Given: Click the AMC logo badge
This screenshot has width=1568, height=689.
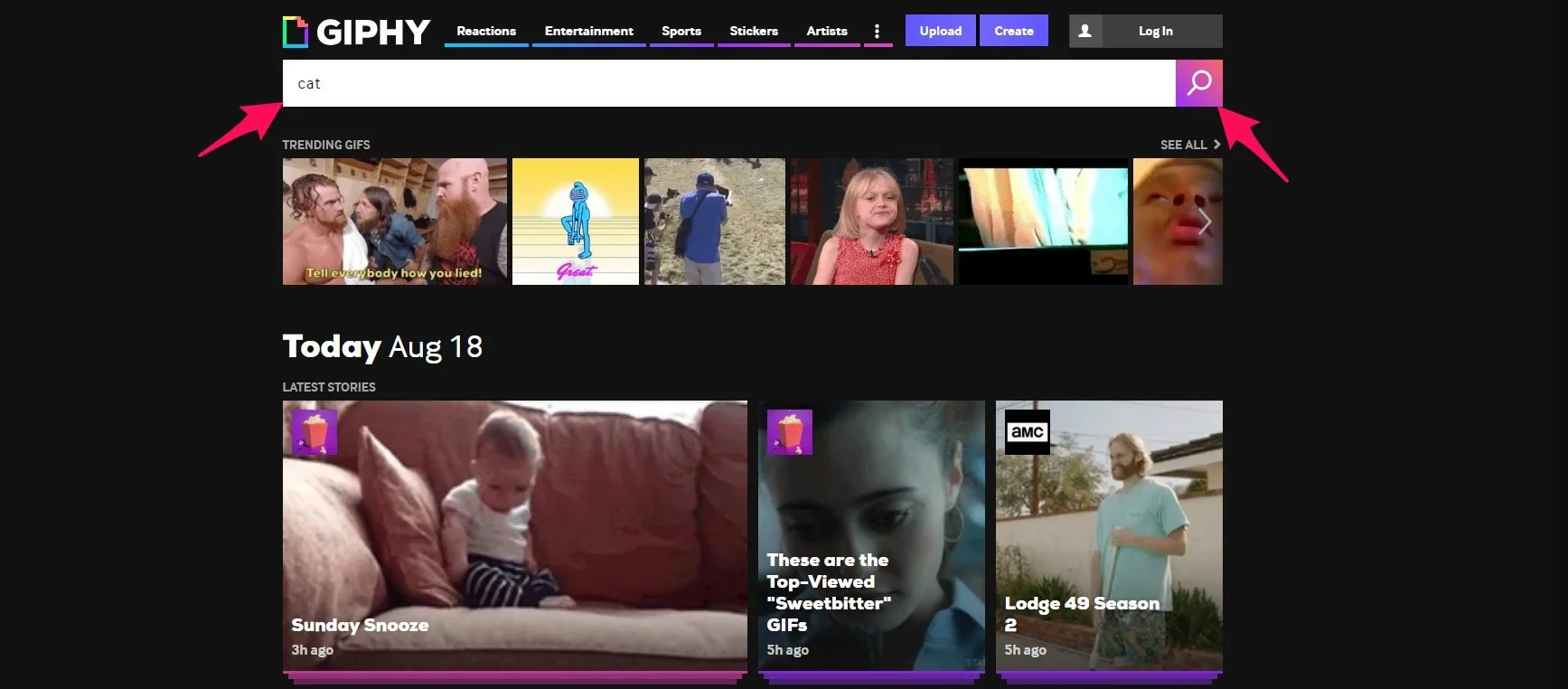Looking at the screenshot, I should (x=1028, y=432).
